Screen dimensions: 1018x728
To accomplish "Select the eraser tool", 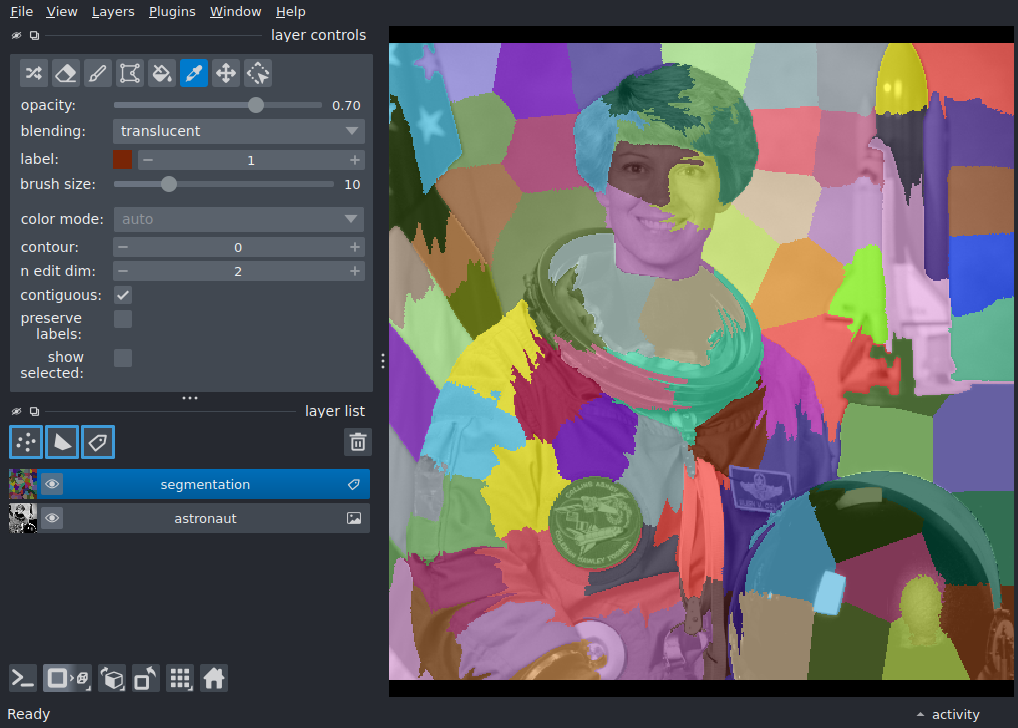I will (66, 73).
